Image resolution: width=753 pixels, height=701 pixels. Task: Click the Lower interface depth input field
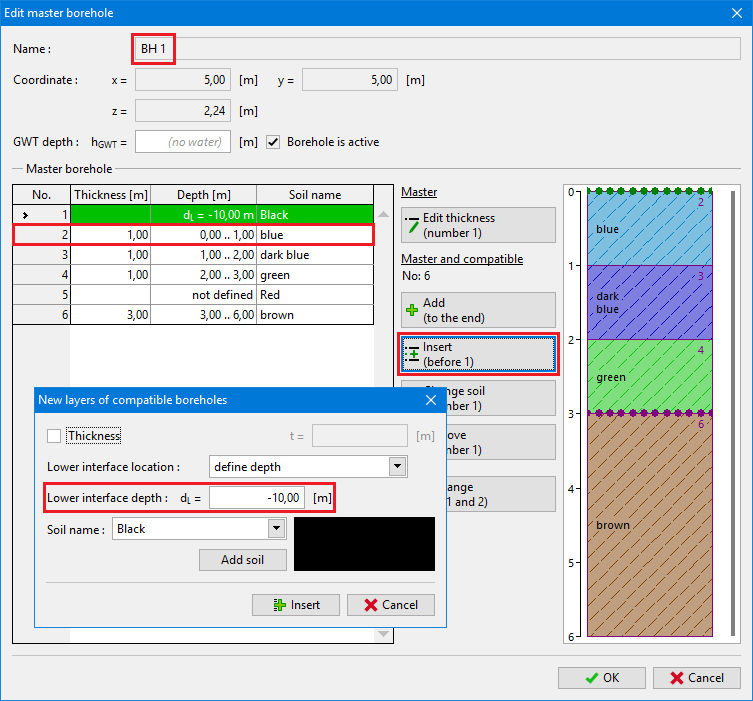(257, 498)
